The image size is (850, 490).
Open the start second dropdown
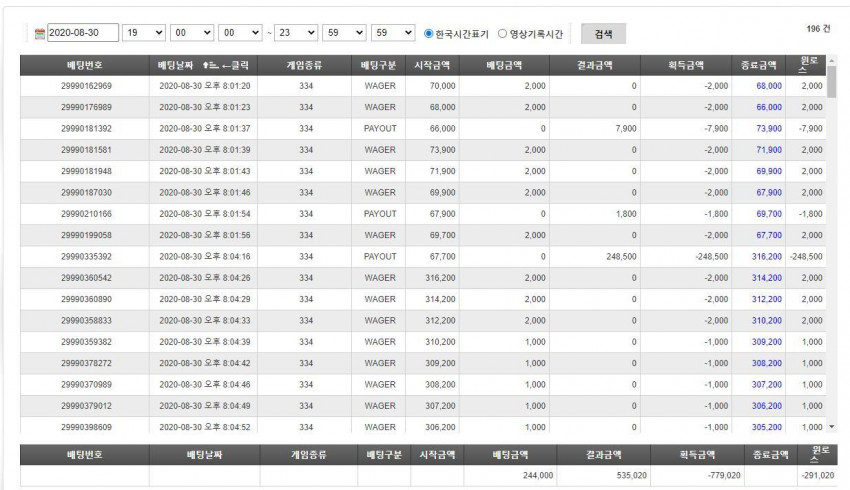(x=240, y=33)
